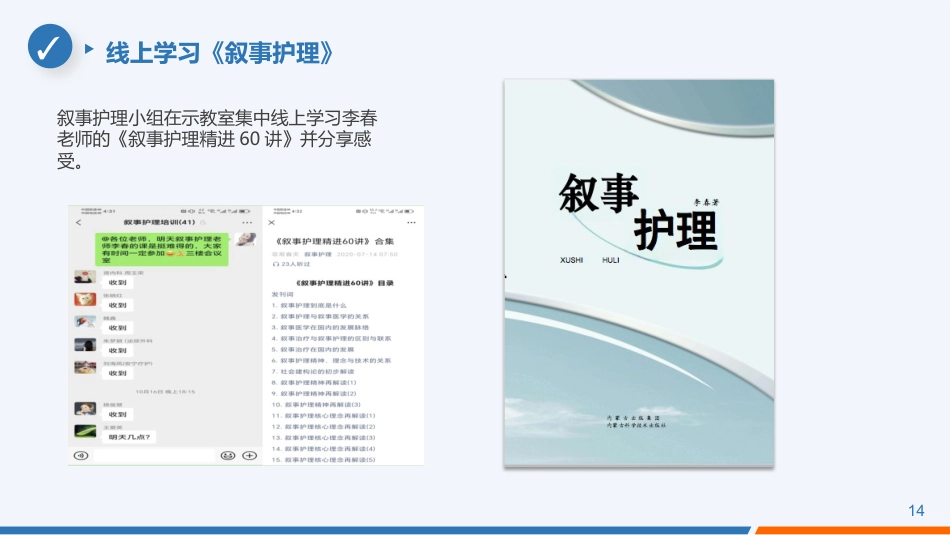Click the publisher text at cover bottom
Screen dimensions: 950x535
(636, 421)
